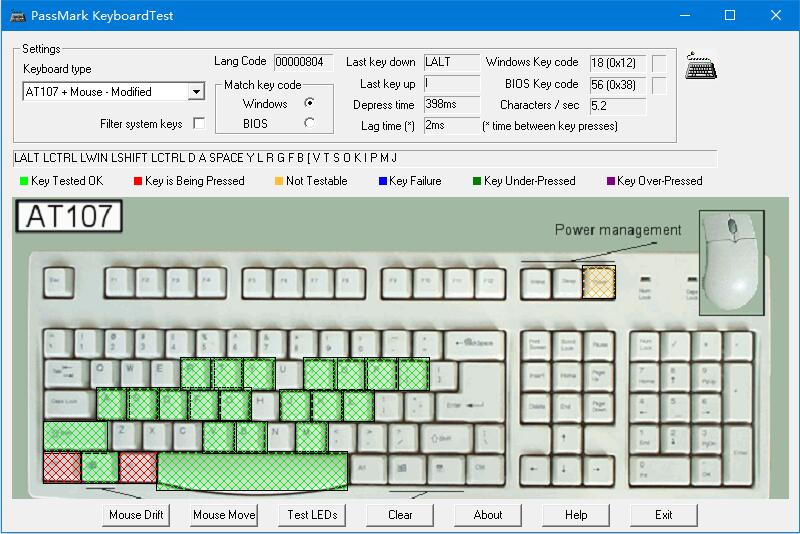Click the Windows Key code value 18 (0x12)
This screenshot has width=800, height=534.
point(617,63)
